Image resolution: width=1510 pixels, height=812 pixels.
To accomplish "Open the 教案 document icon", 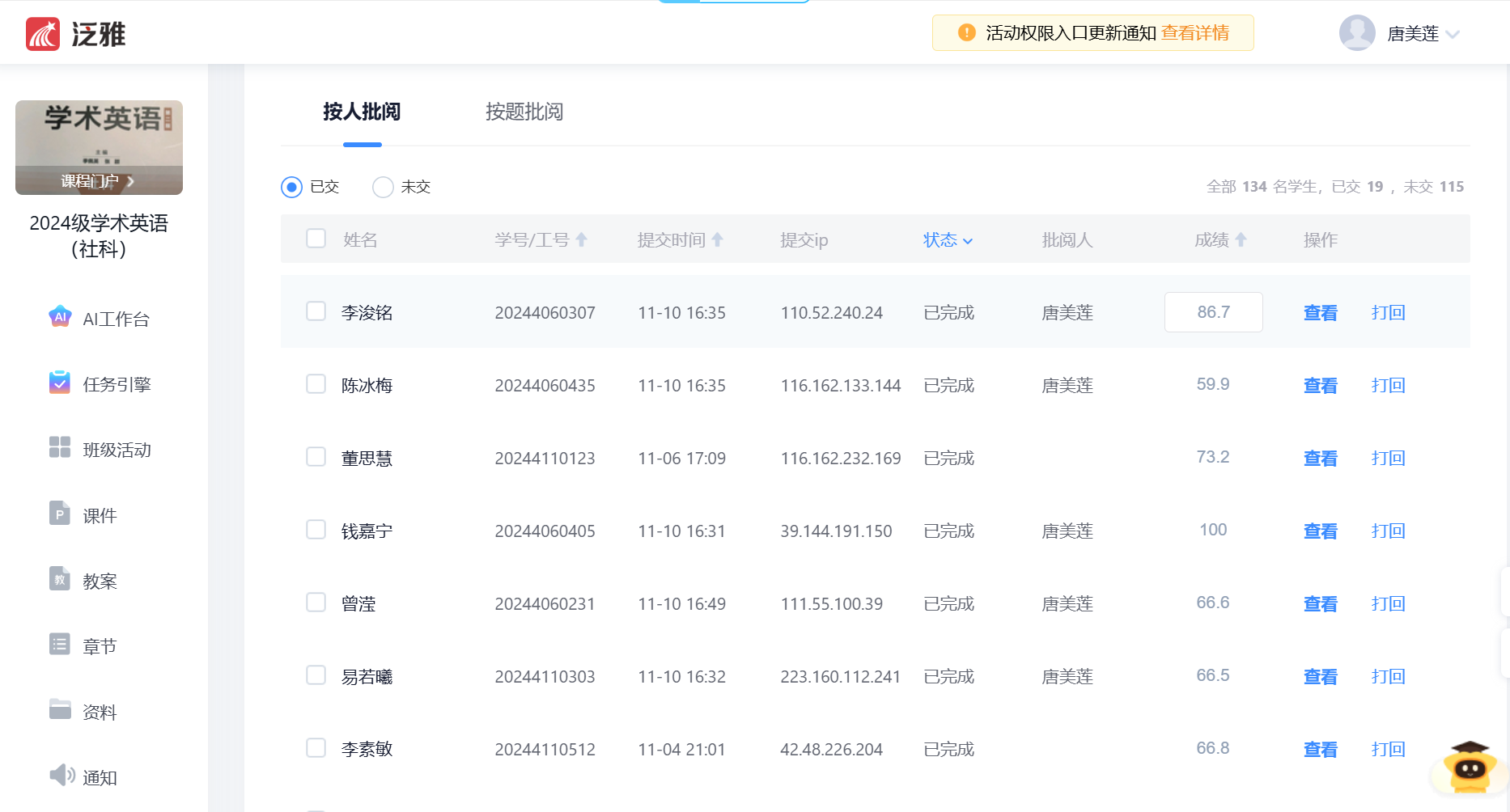I will (60, 579).
